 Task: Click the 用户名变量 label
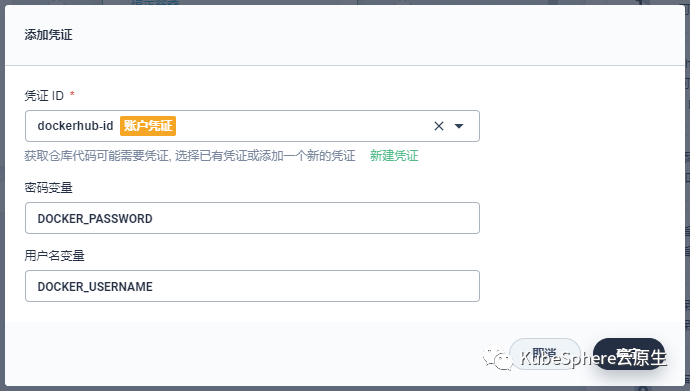tap(55, 256)
